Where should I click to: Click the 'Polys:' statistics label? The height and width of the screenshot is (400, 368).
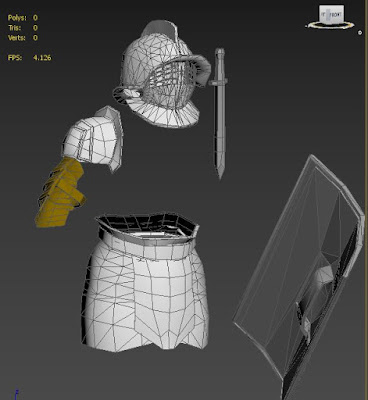[17, 18]
